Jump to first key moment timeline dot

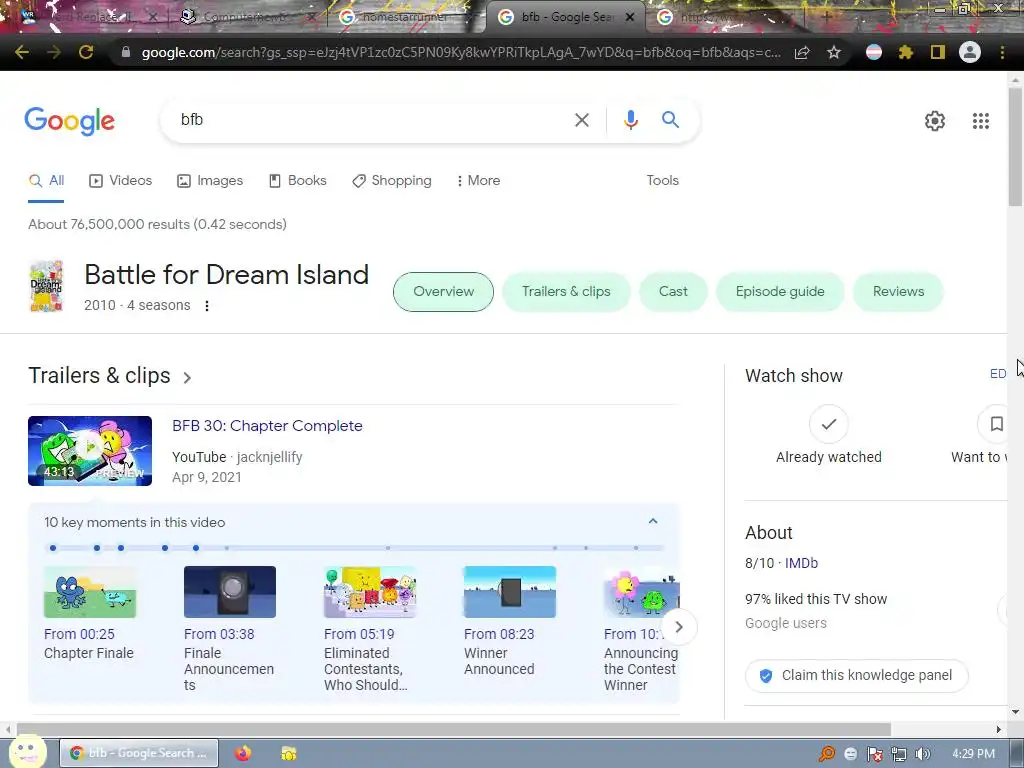(53, 548)
